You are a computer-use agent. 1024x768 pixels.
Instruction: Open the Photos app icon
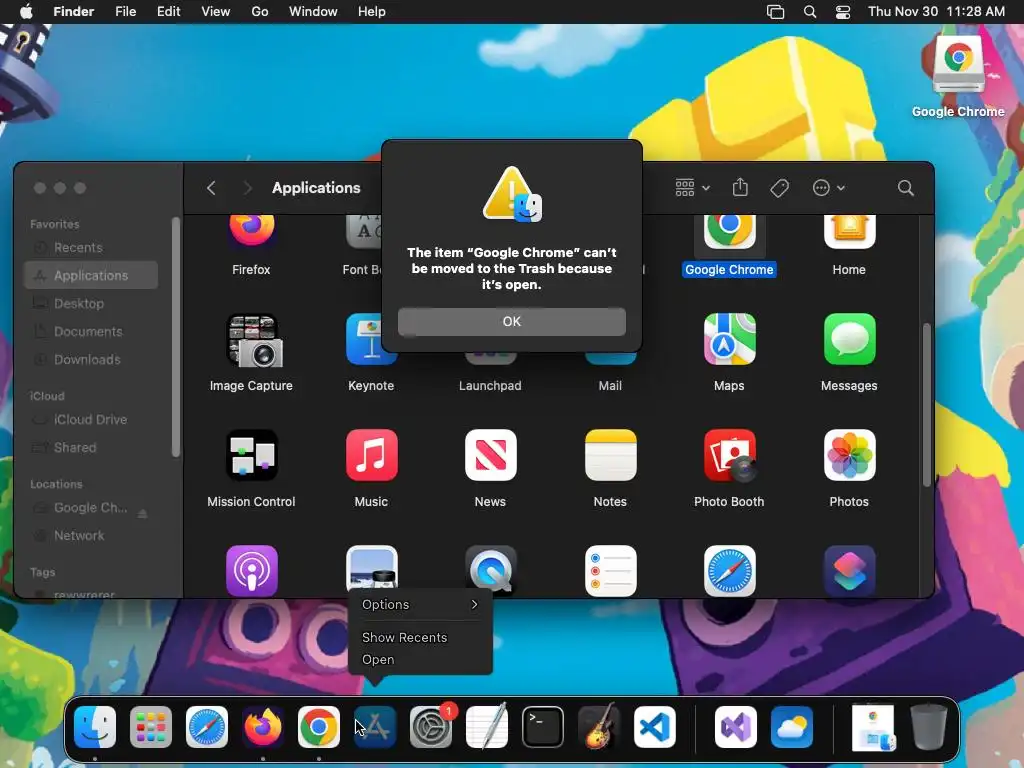pos(849,455)
